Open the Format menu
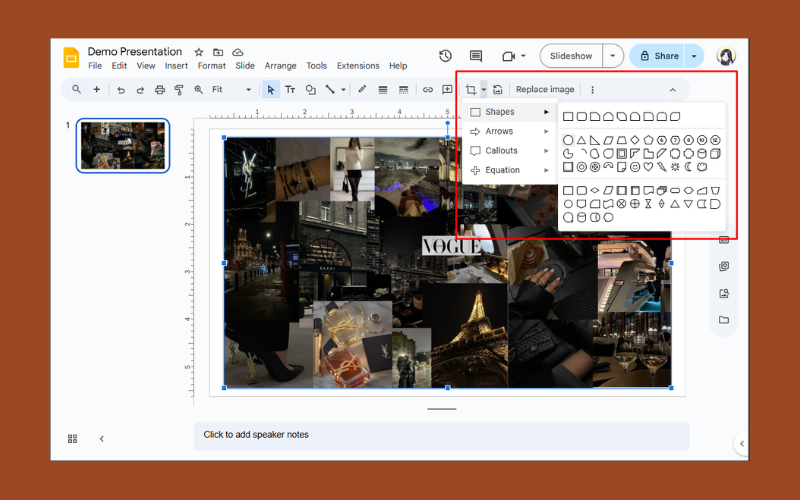The height and width of the screenshot is (500, 800). (211, 66)
